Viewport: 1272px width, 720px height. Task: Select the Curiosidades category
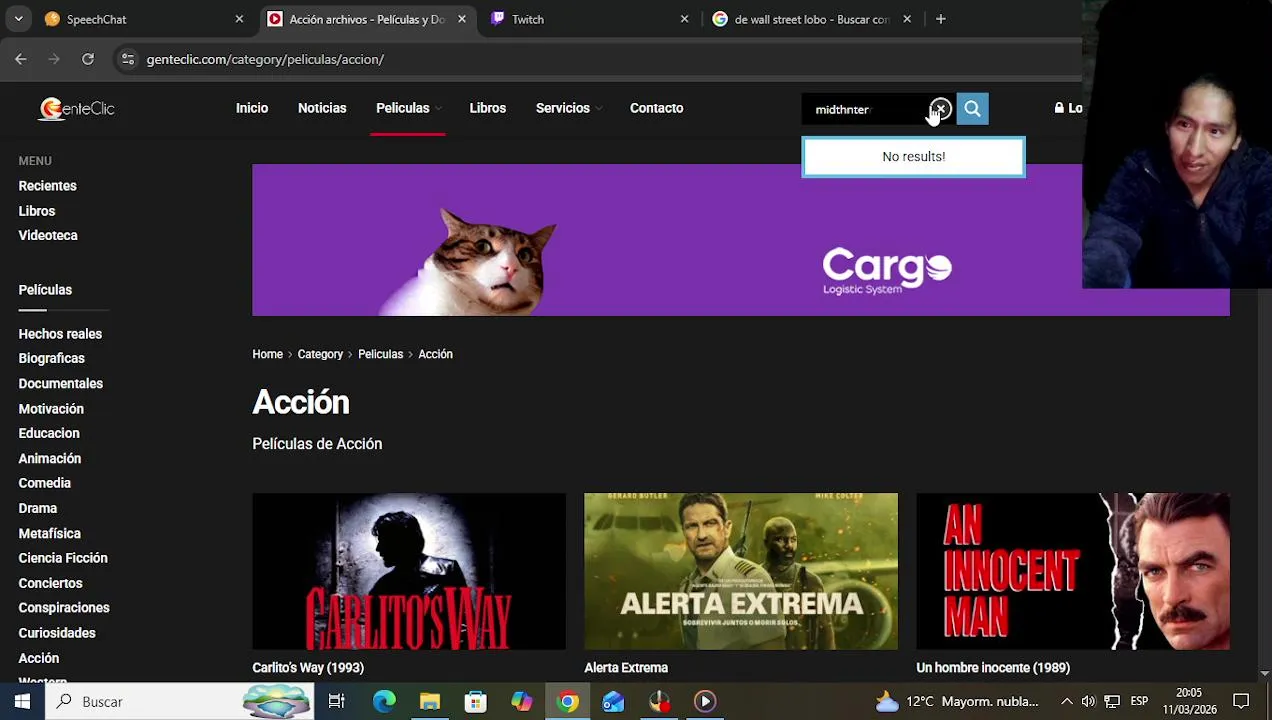point(57,633)
